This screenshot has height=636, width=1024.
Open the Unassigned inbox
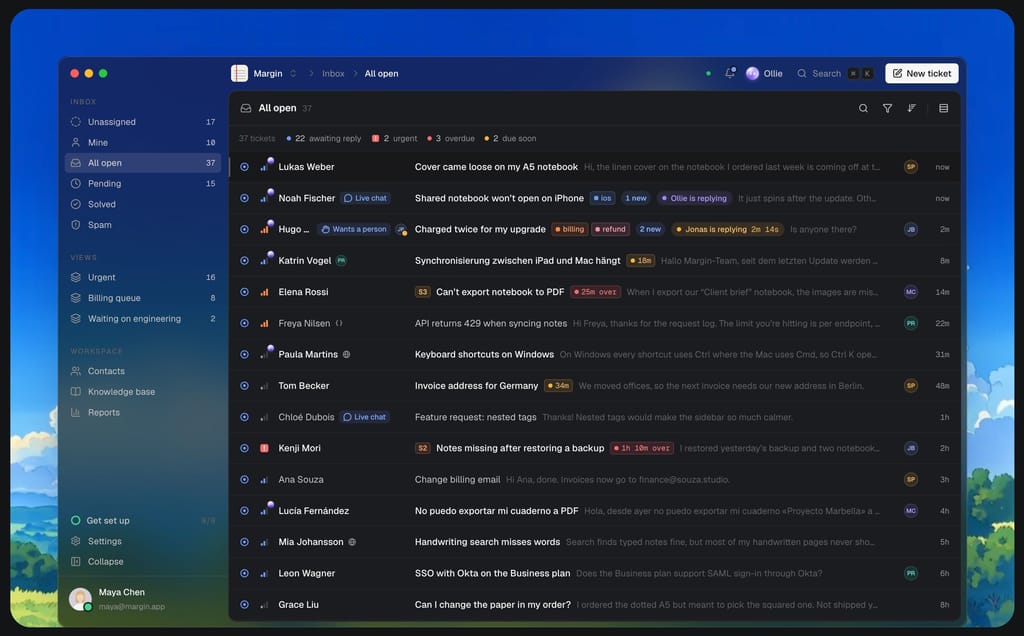coord(142,121)
